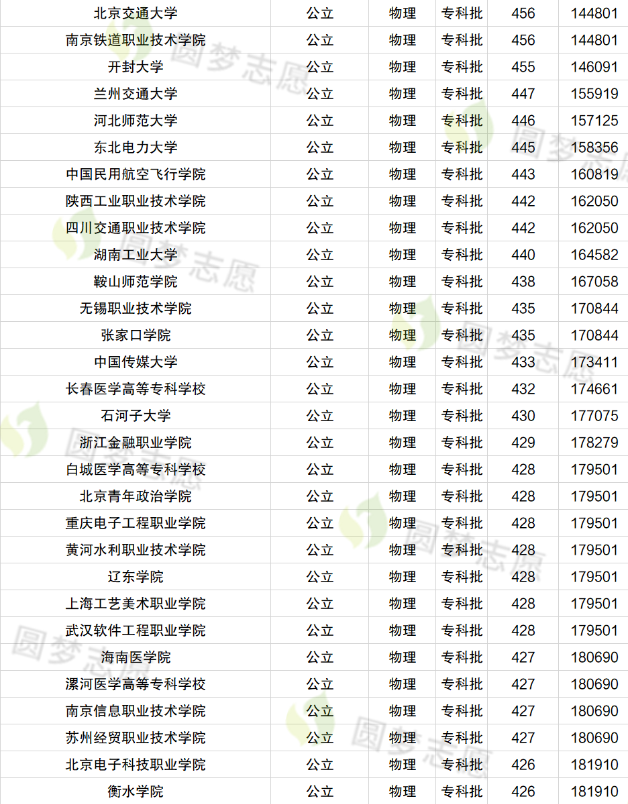The image size is (628, 804).
Task: Select the 兰州交通大学 entry
Action: pos(135,94)
